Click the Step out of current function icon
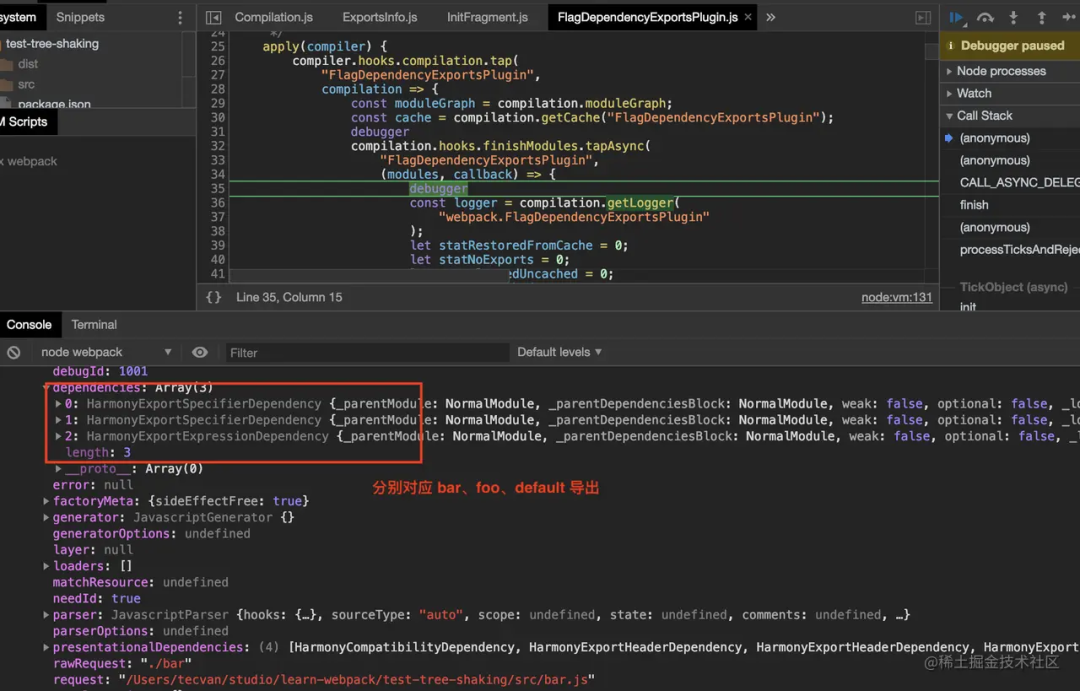 (x=1042, y=17)
